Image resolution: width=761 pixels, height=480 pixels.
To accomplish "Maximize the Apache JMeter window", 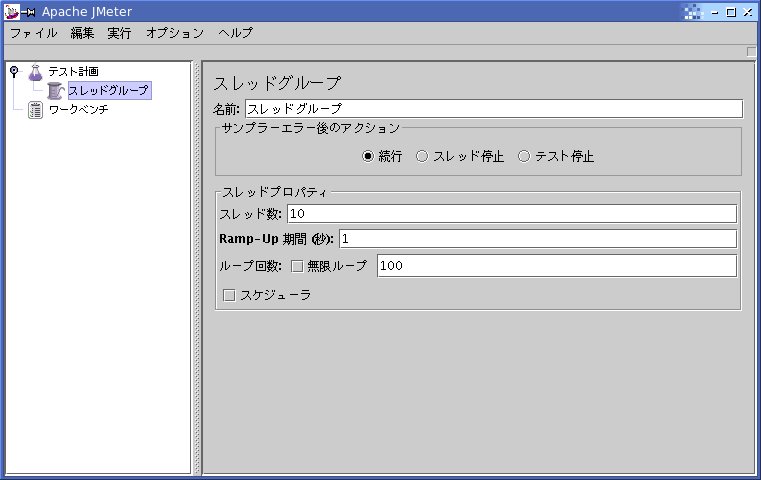I will [x=731, y=13].
